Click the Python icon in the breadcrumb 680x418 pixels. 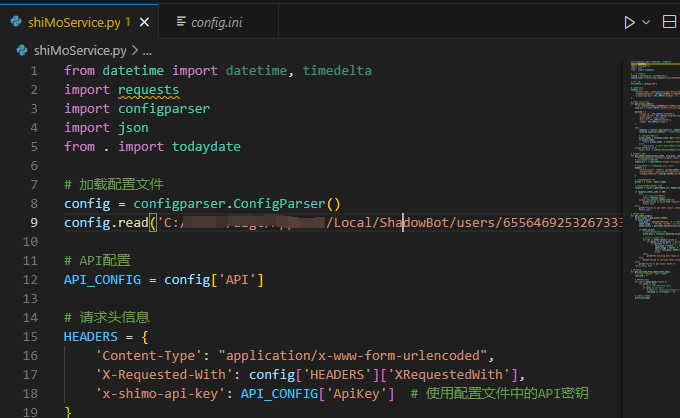[x=22, y=49]
